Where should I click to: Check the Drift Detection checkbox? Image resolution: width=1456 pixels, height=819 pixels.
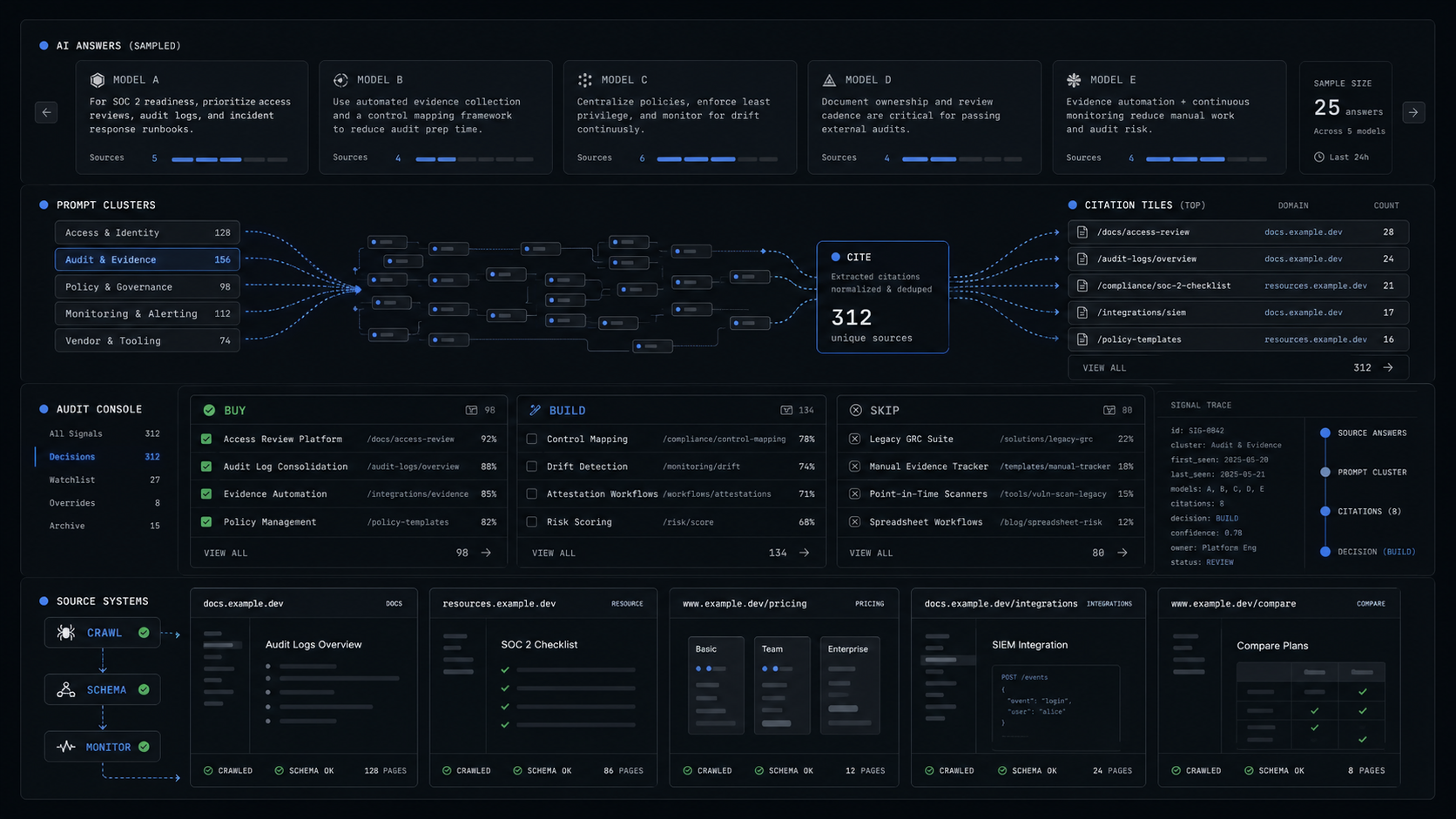point(532,467)
